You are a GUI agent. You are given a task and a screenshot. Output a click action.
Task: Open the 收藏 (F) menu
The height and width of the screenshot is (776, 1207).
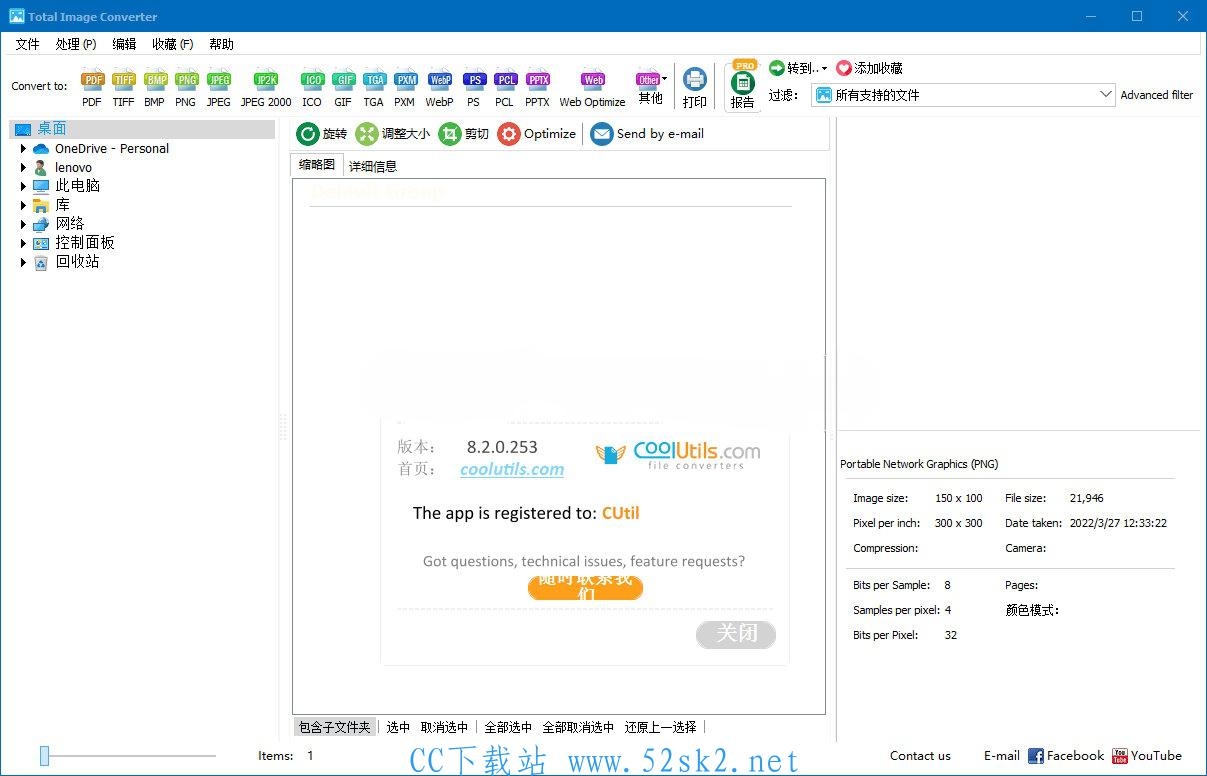click(172, 44)
